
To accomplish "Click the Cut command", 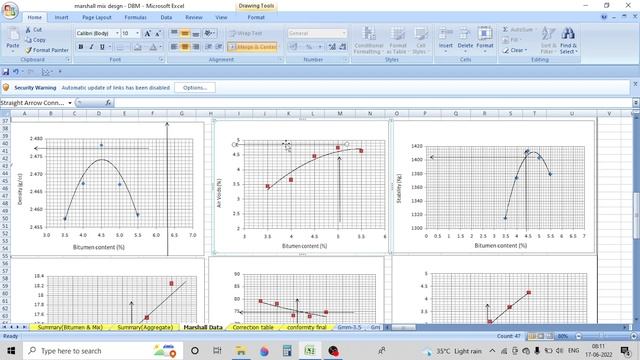I will 33,30.
